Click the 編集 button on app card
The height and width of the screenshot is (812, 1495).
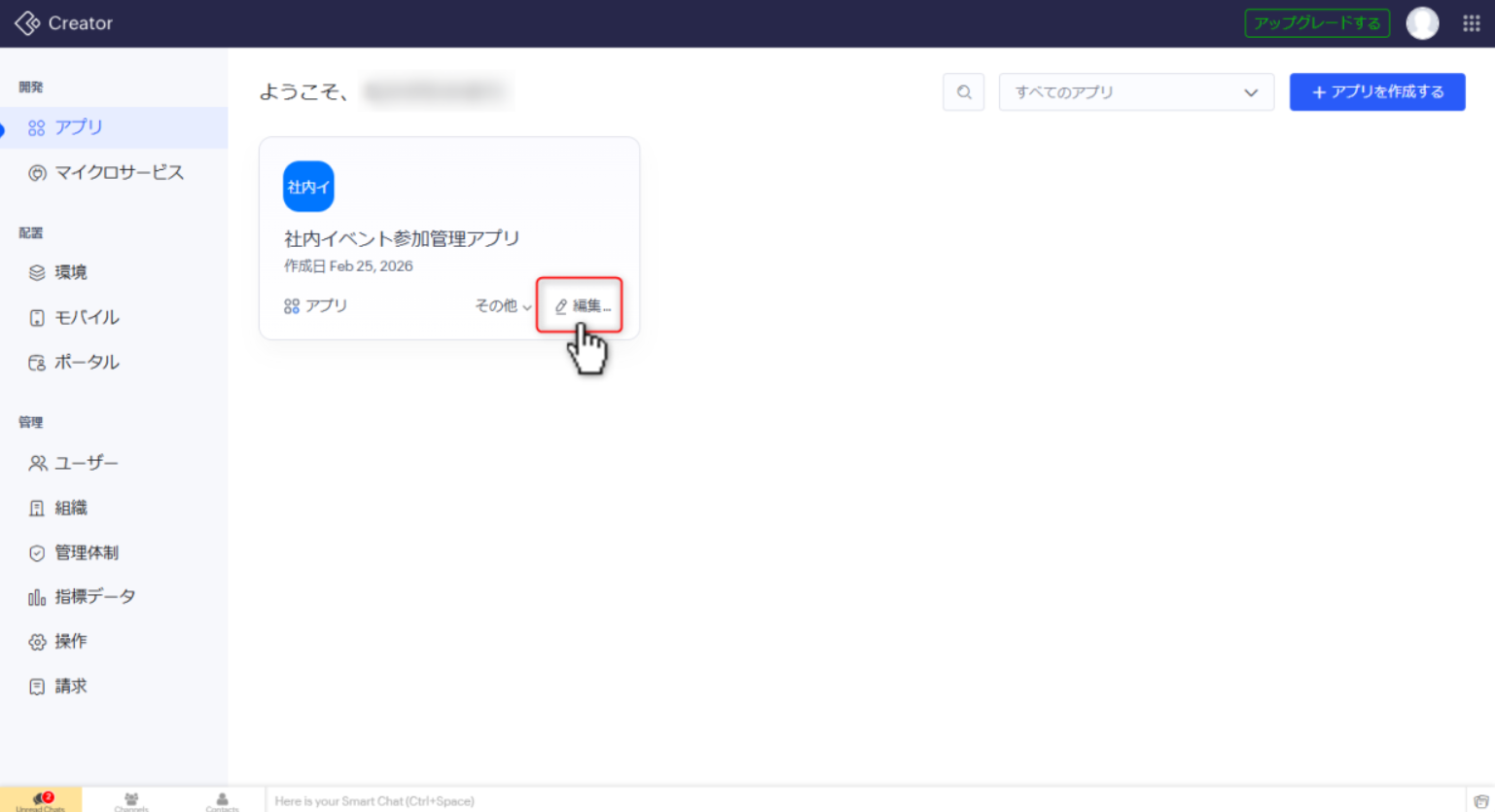[x=582, y=306]
